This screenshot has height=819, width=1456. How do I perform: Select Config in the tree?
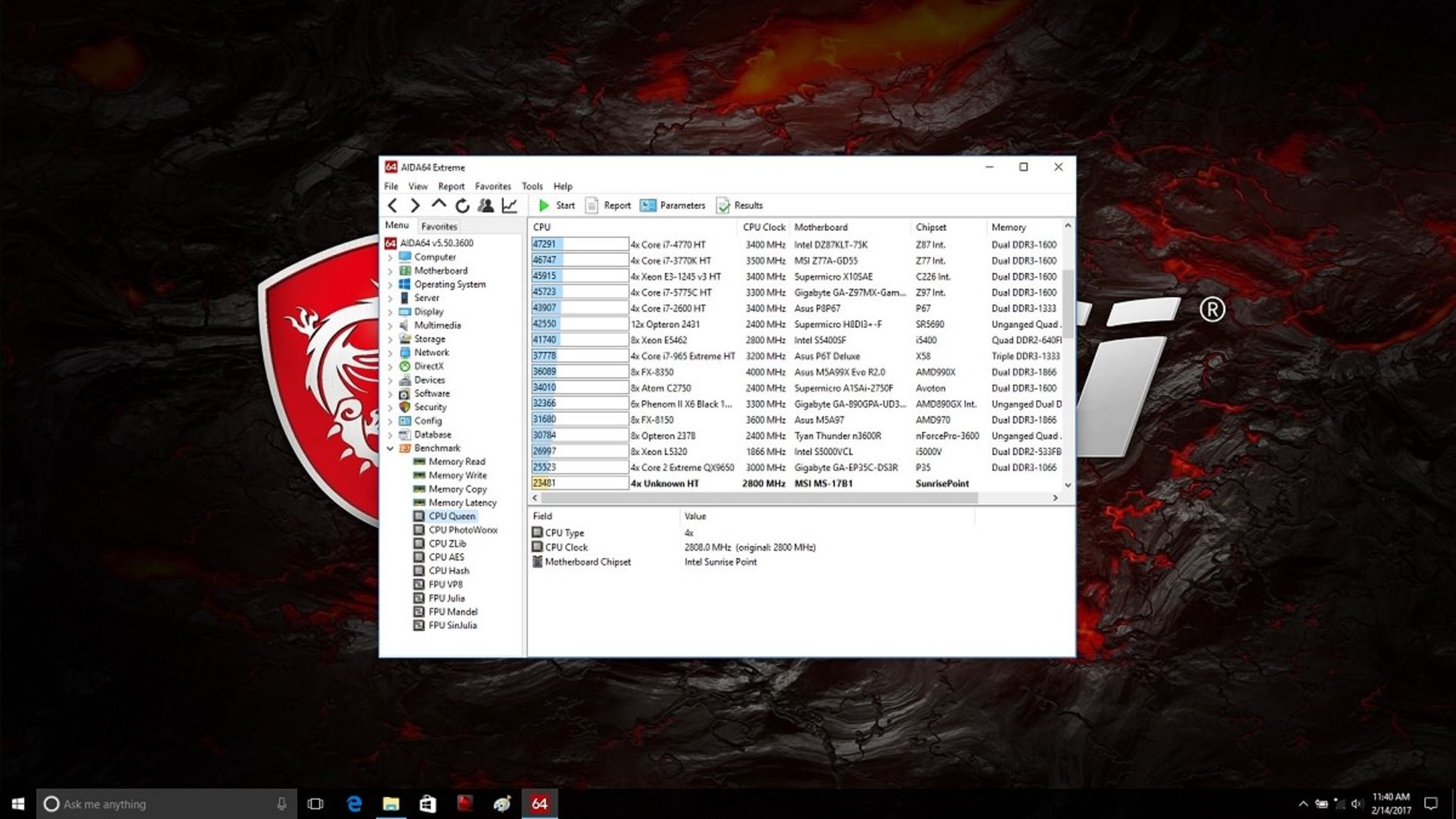pos(428,421)
